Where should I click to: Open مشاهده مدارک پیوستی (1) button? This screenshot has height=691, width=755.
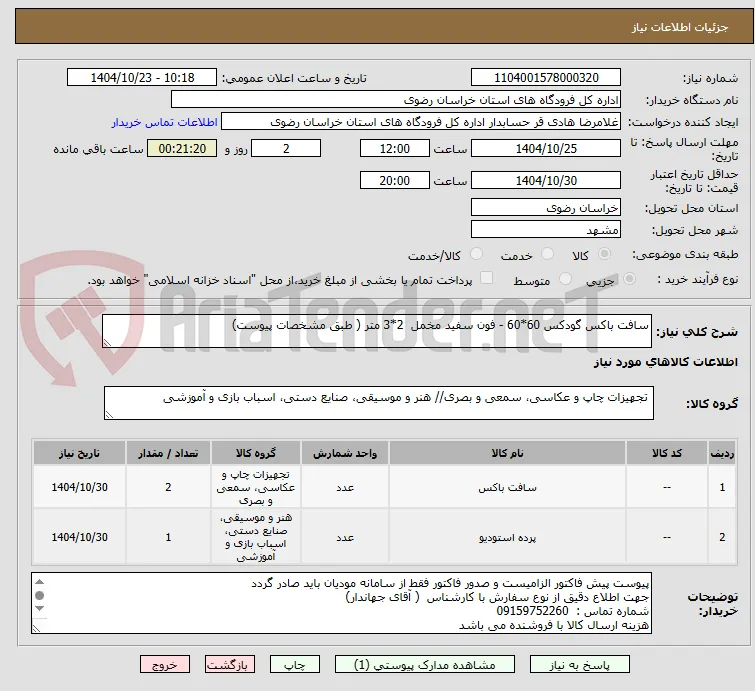[x=425, y=665]
